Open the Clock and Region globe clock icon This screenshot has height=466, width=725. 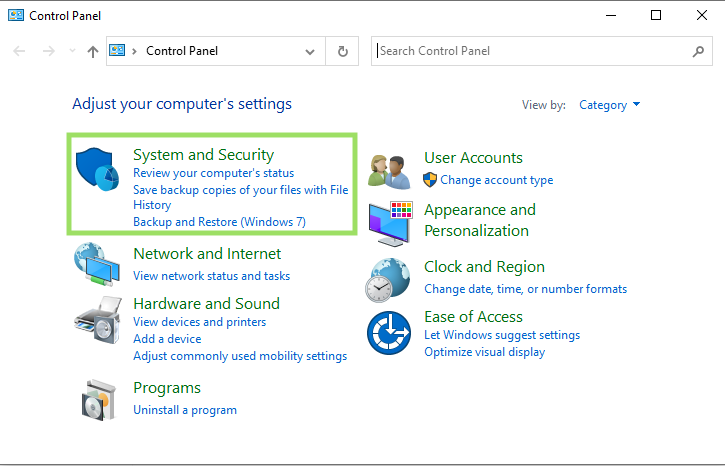pyautogui.click(x=387, y=280)
